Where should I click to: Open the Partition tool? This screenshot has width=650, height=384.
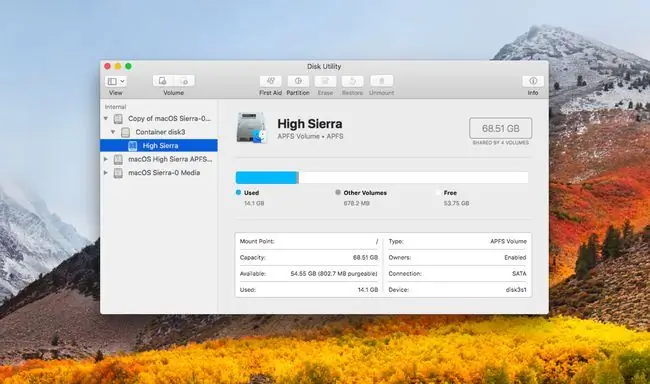tap(298, 81)
